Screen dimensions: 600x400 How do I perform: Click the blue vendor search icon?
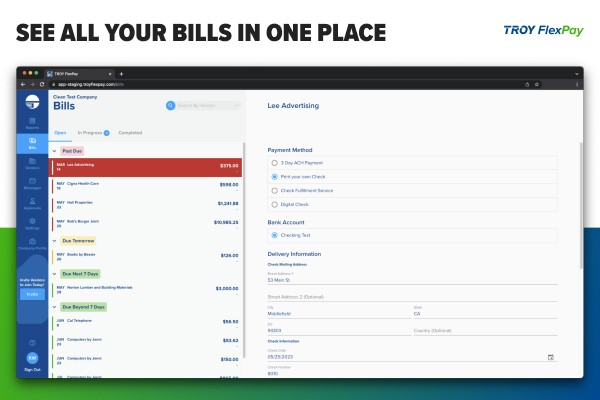tap(170, 105)
